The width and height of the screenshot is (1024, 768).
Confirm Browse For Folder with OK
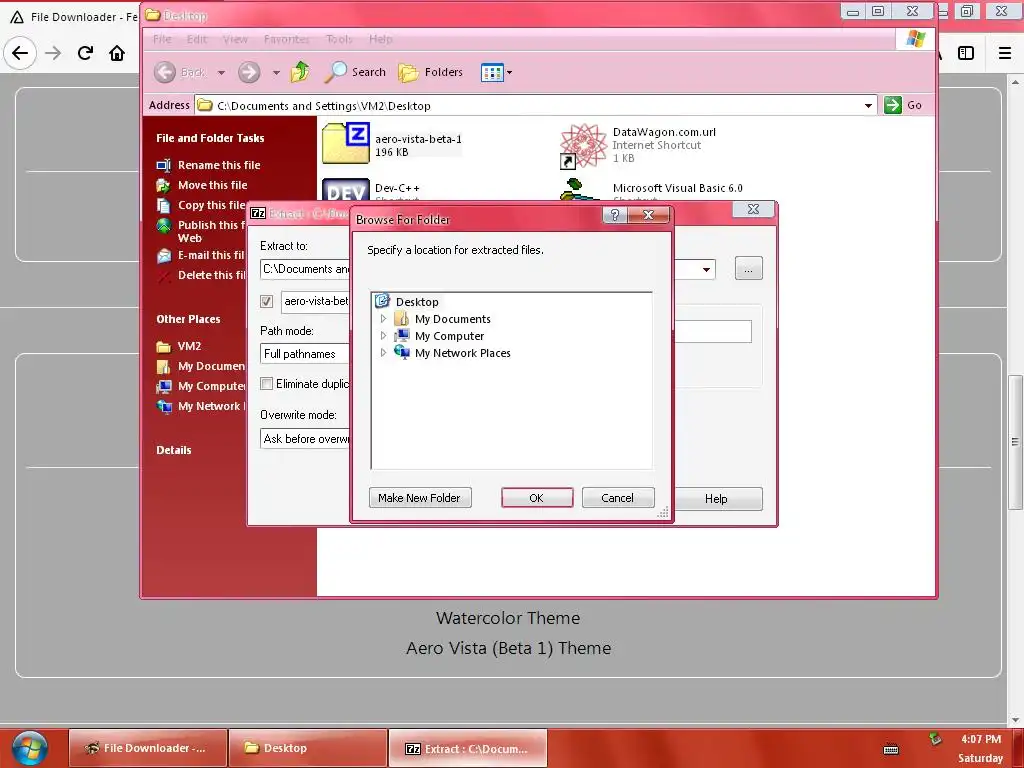537,498
